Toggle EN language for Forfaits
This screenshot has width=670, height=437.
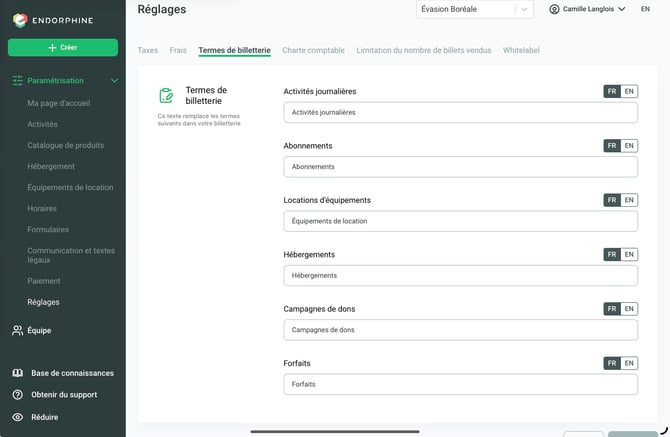tap(629, 363)
